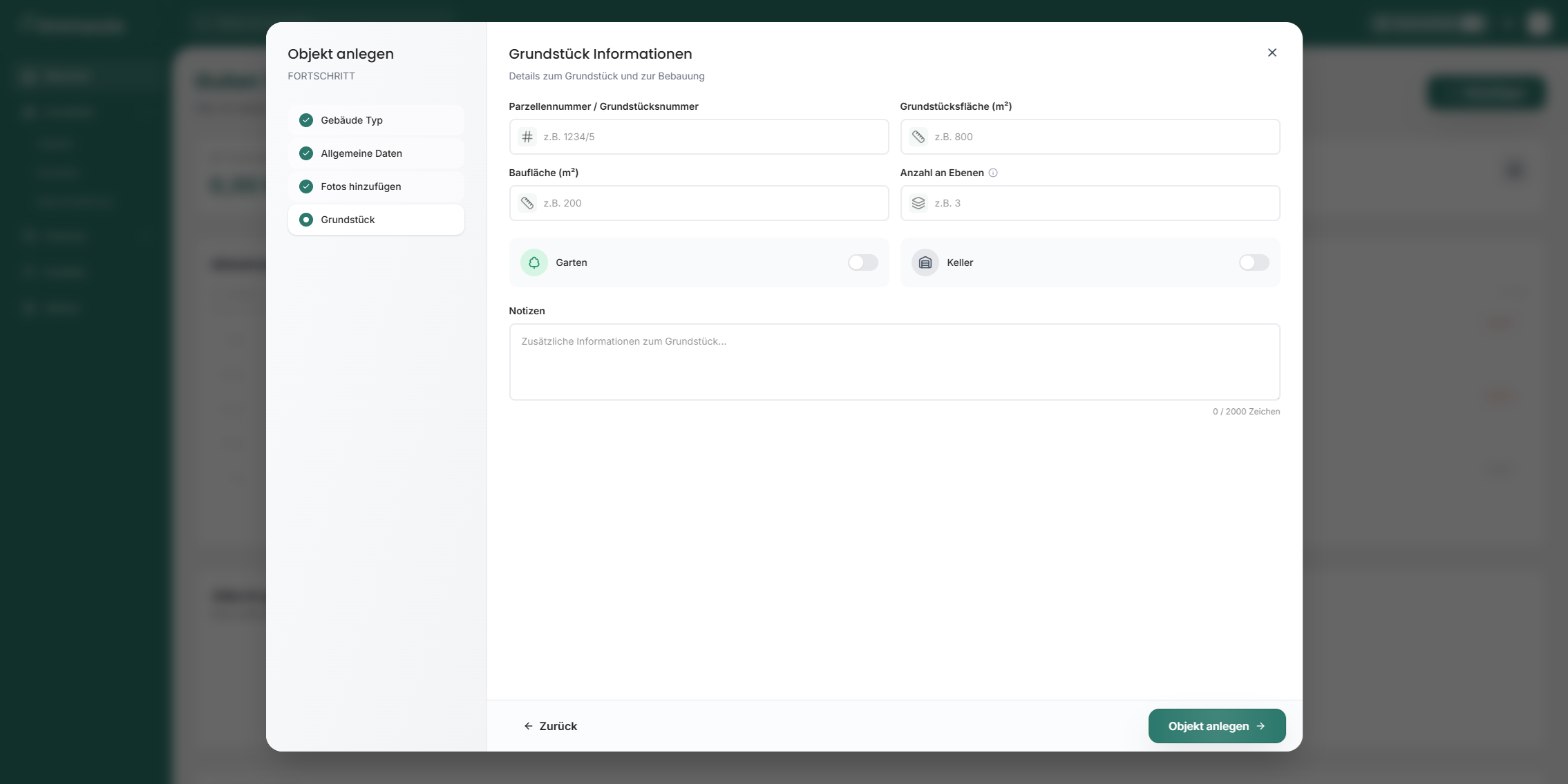This screenshot has width=1568, height=784.
Task: Click into the Notizen text area
Action: [894, 362]
